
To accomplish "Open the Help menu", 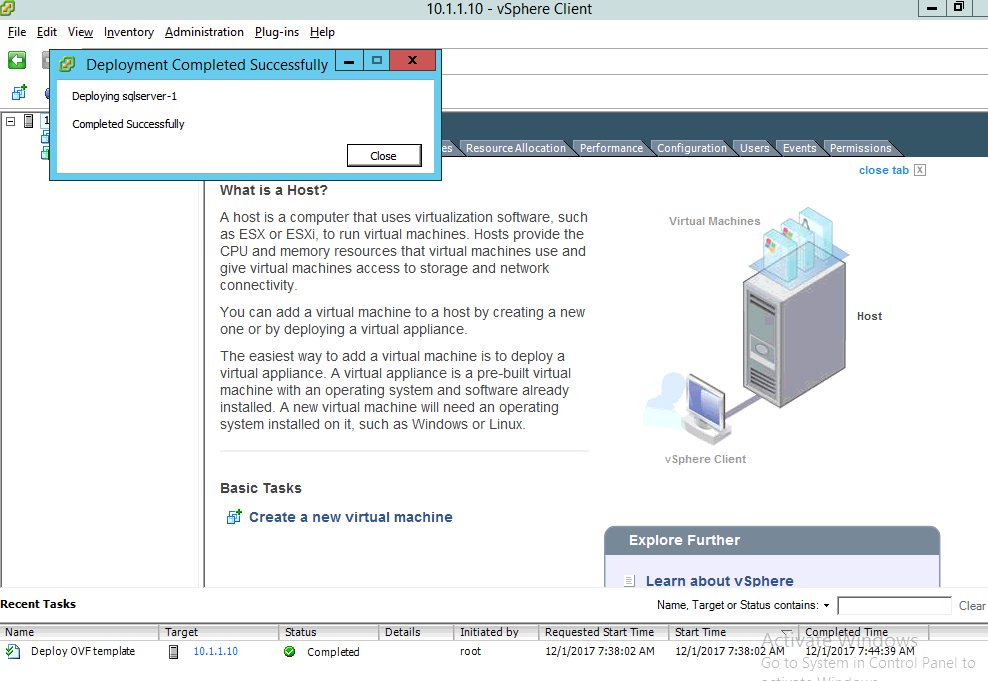I will [322, 32].
